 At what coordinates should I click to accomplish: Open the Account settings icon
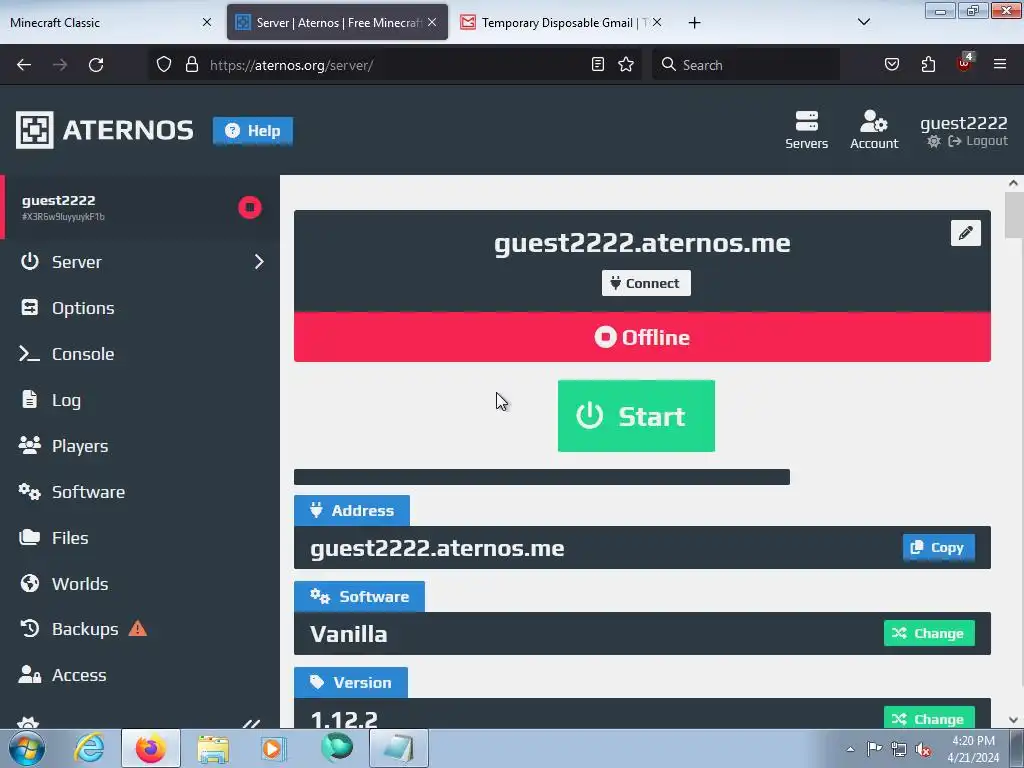click(x=874, y=130)
